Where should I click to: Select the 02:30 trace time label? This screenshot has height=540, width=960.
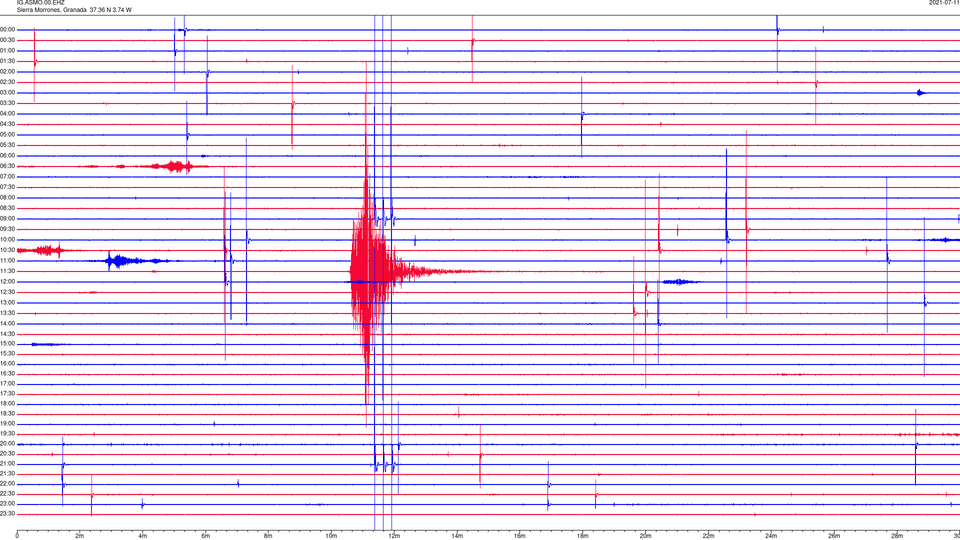(x=8, y=82)
